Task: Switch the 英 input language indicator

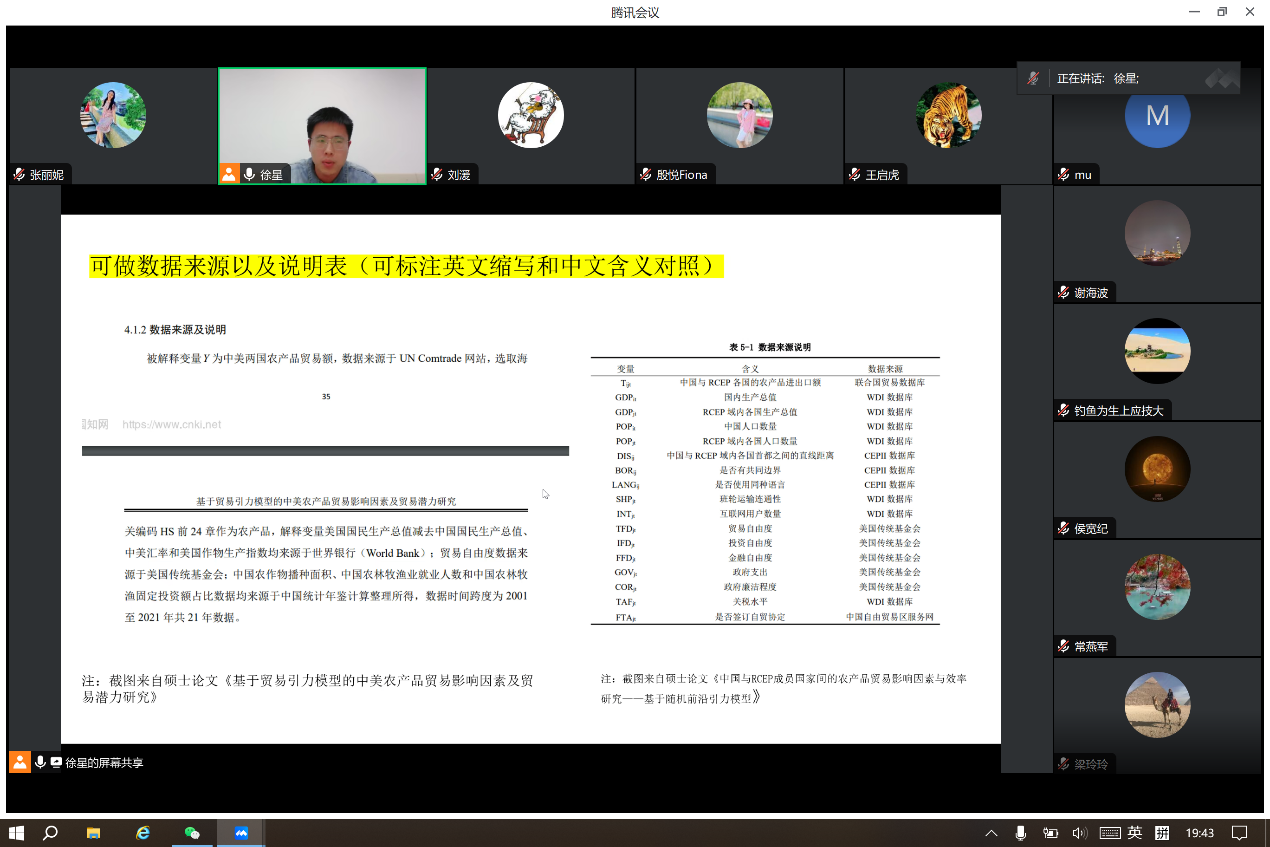Action: coord(1135,833)
